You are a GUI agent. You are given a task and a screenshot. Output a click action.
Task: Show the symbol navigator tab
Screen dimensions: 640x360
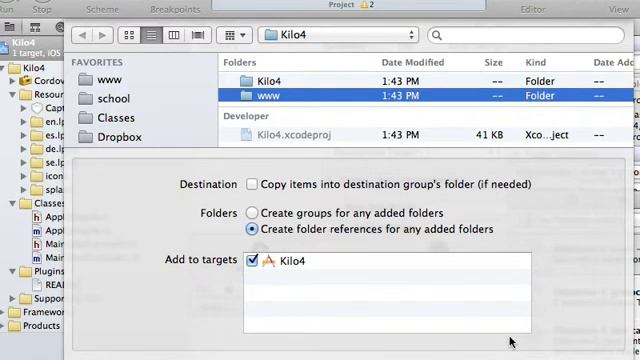[35, 27]
